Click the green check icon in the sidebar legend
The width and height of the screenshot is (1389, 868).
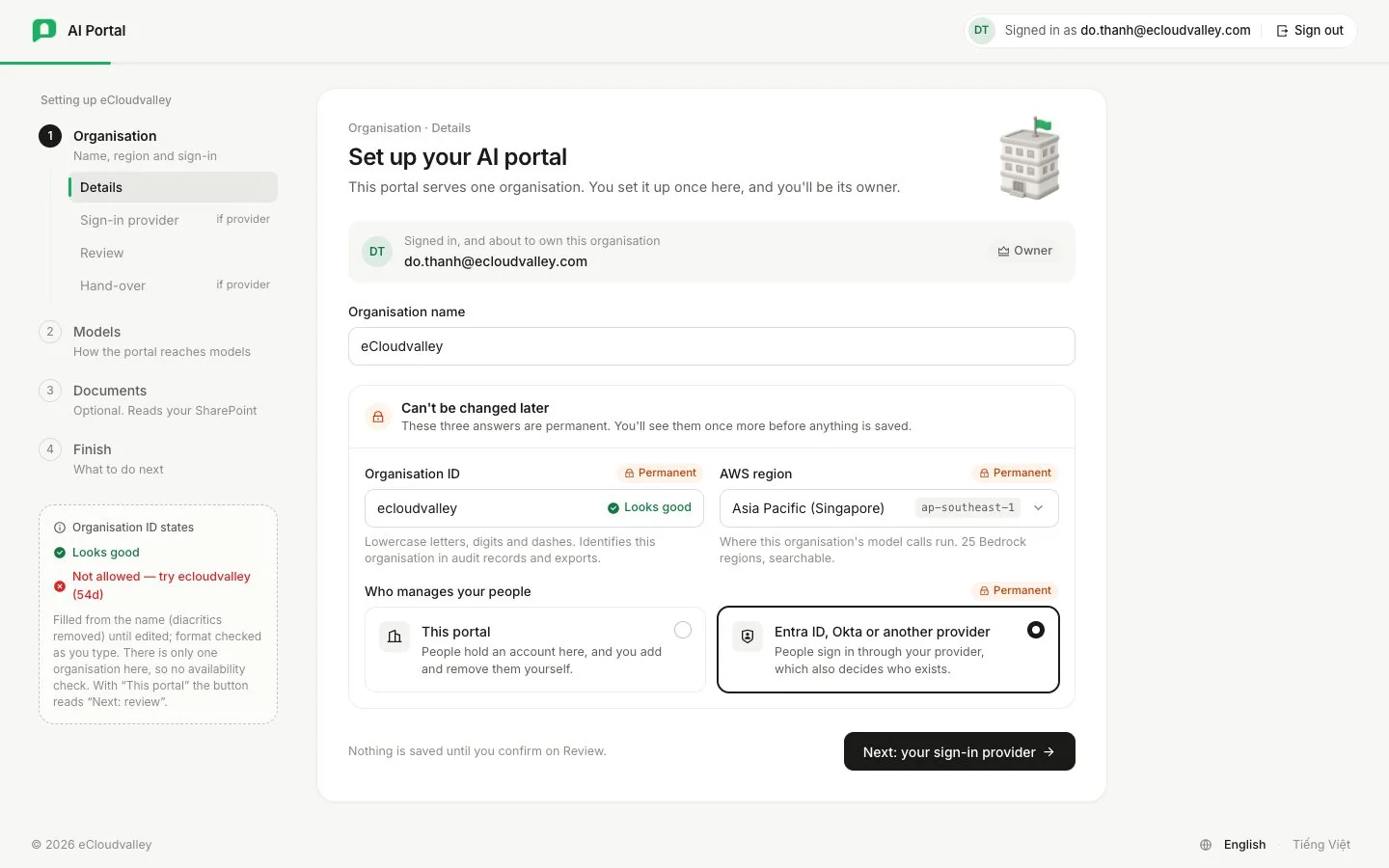[x=60, y=553]
